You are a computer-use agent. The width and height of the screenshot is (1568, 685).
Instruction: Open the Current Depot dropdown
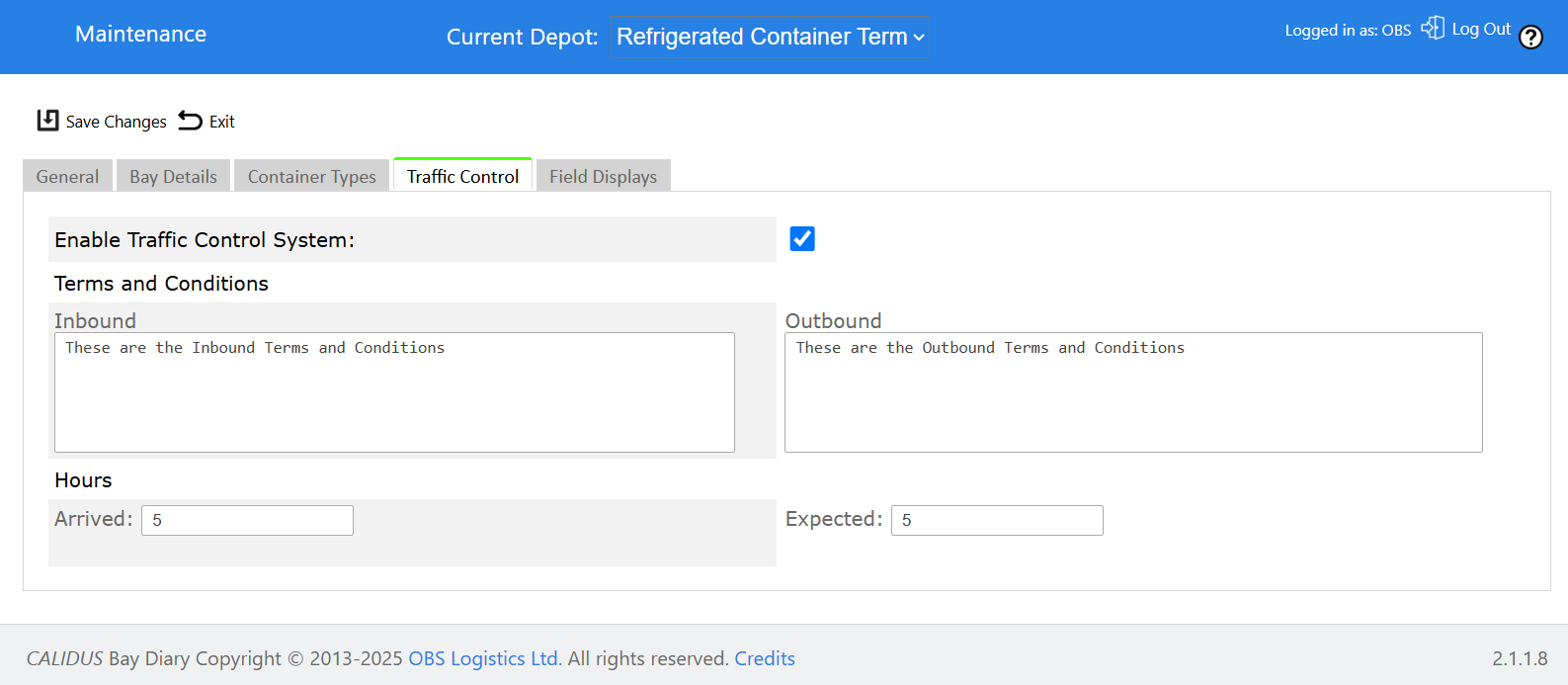point(770,38)
